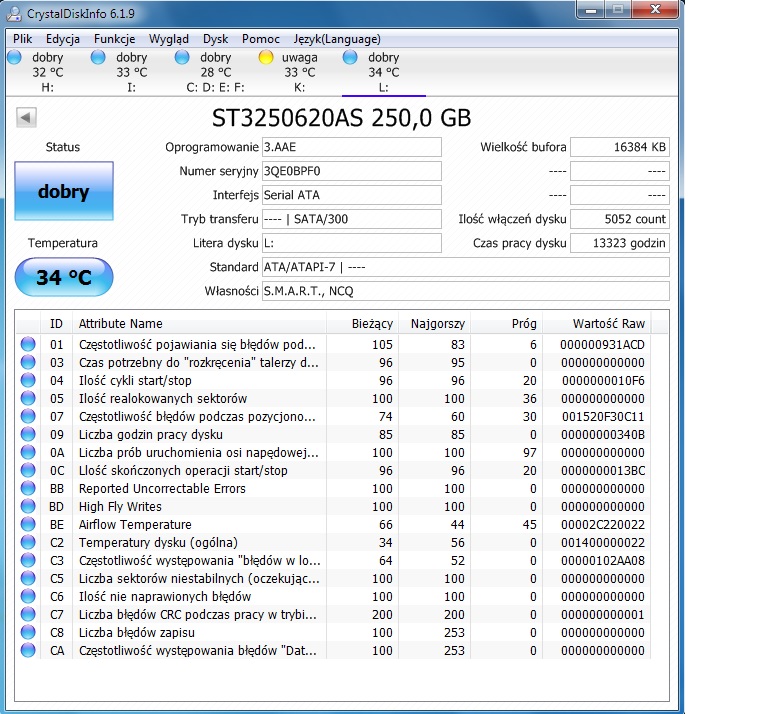Open the Język(Language) menu
The width and height of the screenshot is (768, 714).
(337, 39)
